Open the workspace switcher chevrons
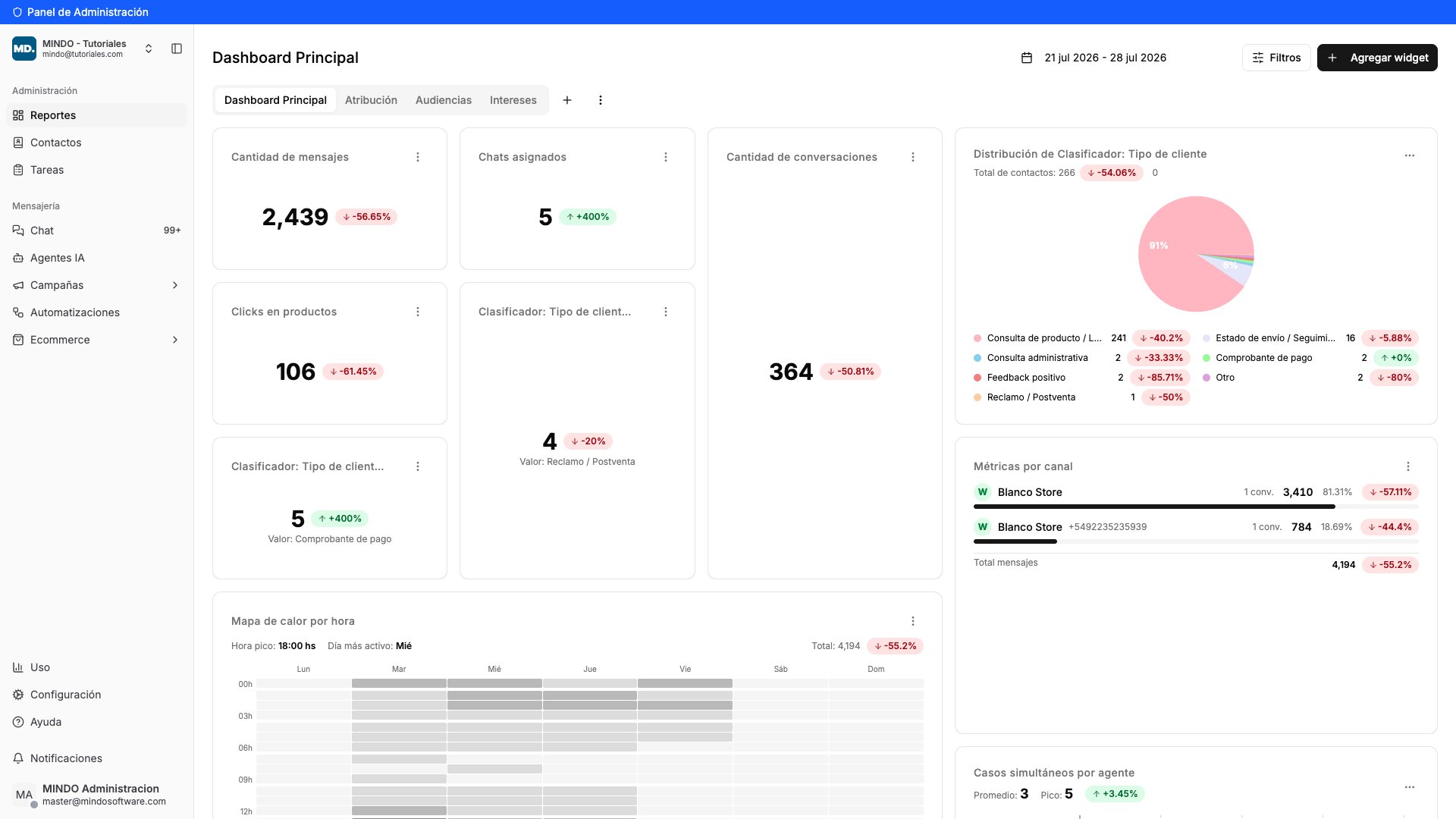 tap(149, 49)
